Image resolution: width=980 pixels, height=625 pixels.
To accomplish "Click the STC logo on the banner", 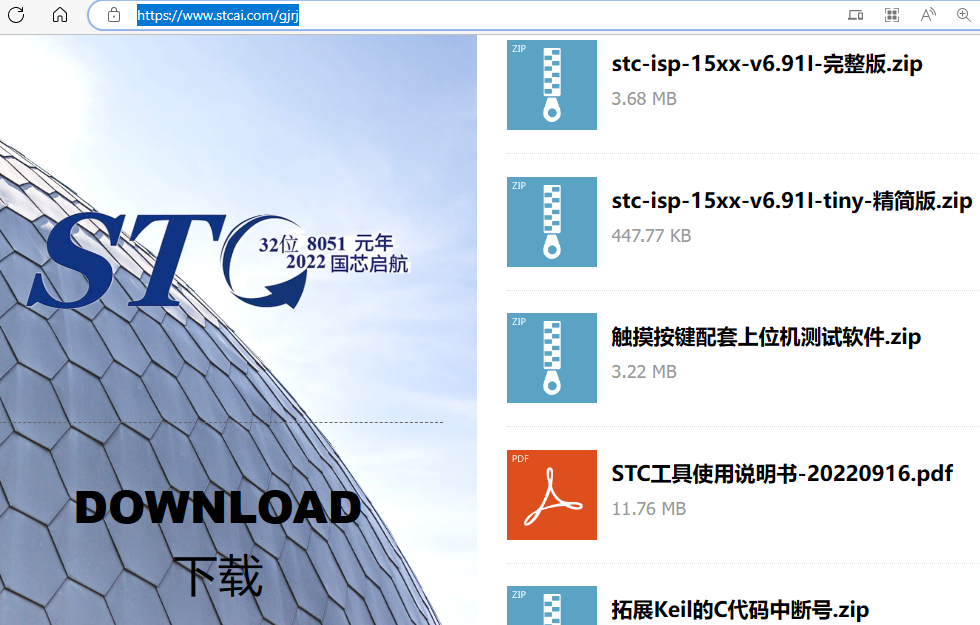I will click(x=218, y=261).
